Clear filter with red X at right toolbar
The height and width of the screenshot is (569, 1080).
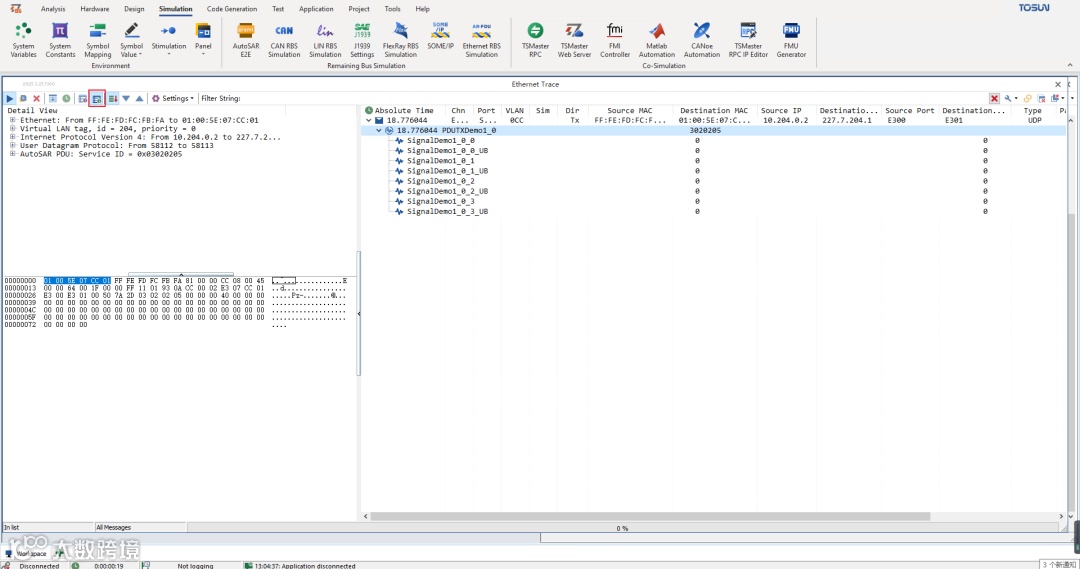tap(994, 99)
